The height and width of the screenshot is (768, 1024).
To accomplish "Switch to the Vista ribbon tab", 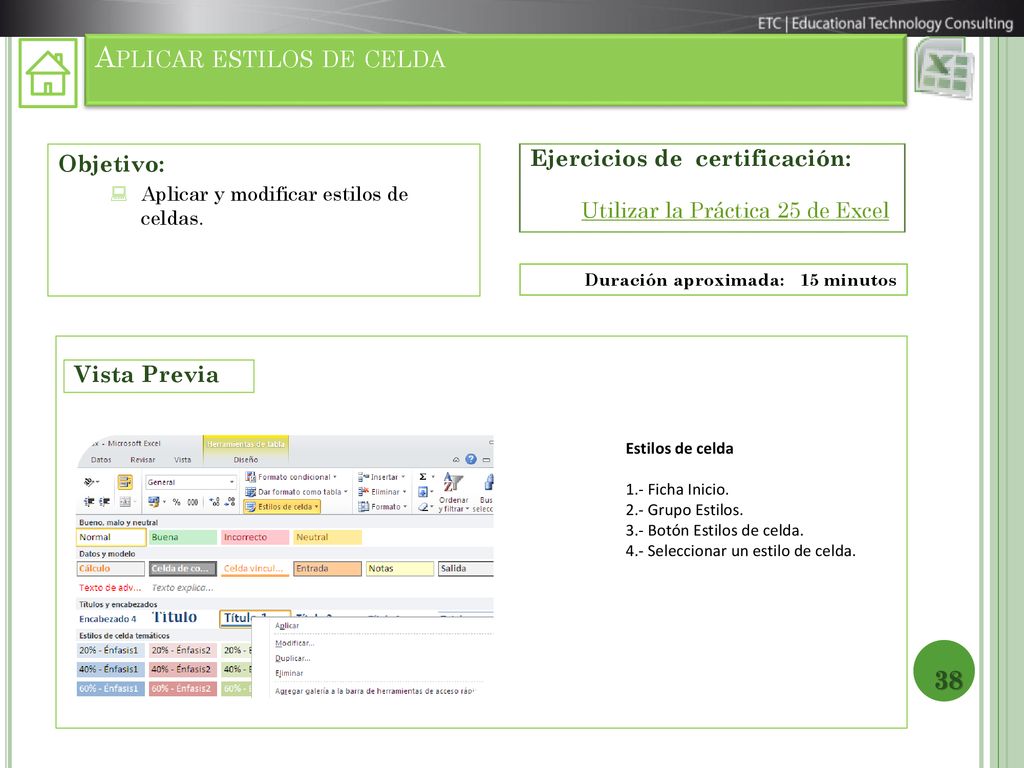I will [182, 460].
